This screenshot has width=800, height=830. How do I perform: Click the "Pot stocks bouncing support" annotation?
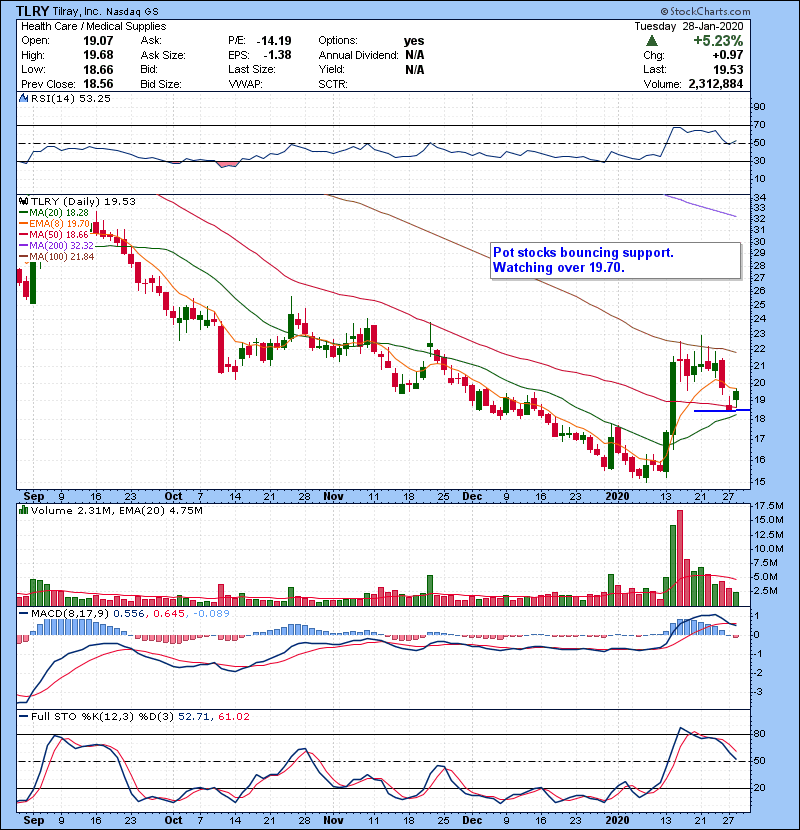pos(583,252)
